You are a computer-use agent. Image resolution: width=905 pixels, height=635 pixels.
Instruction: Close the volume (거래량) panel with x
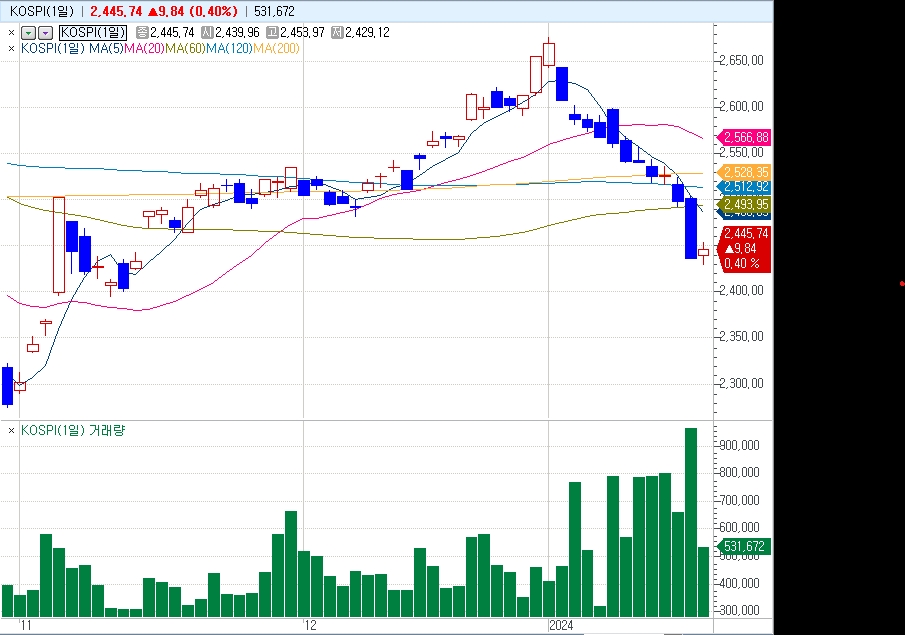(x=12, y=430)
